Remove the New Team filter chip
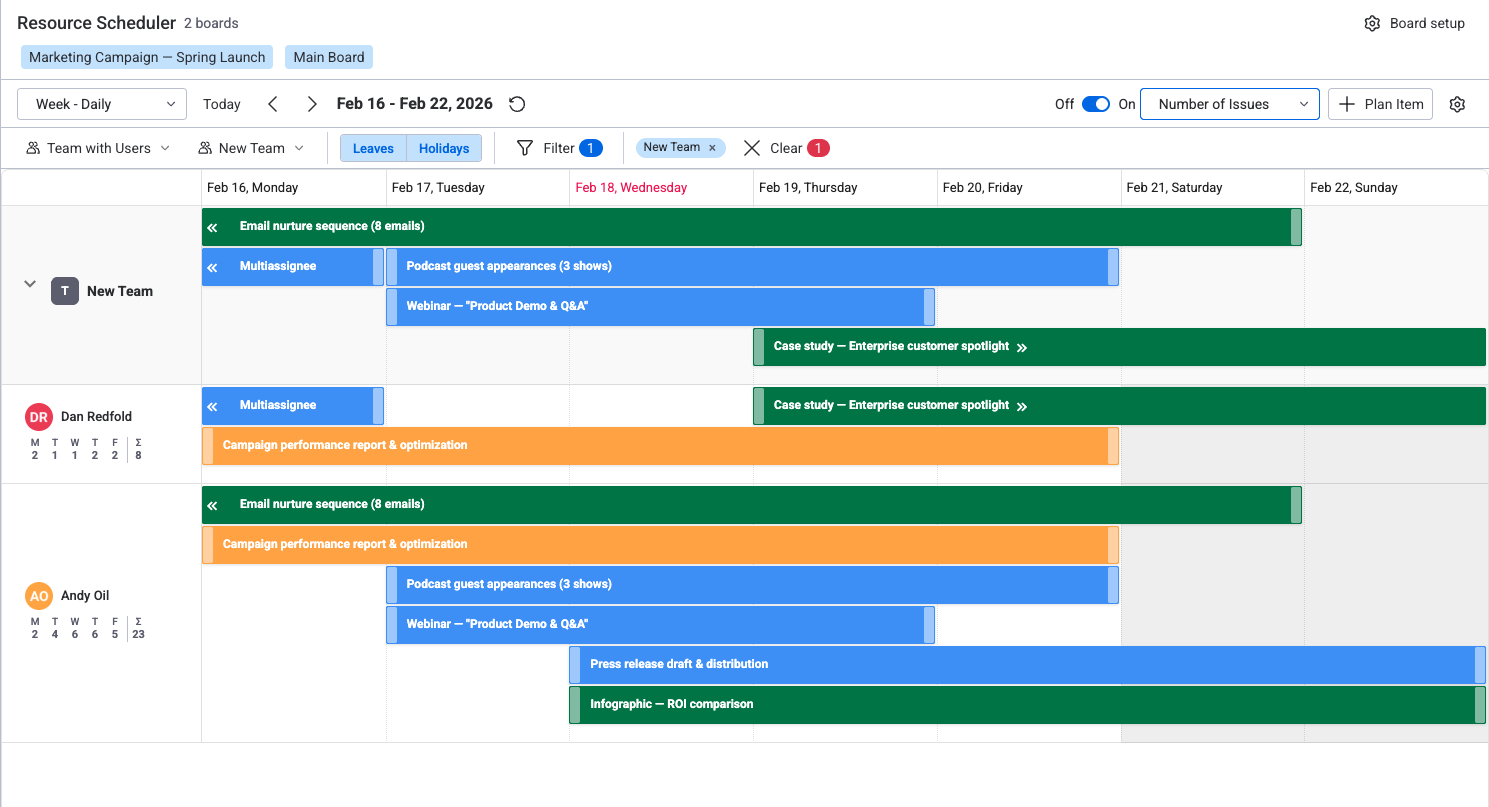 point(711,147)
